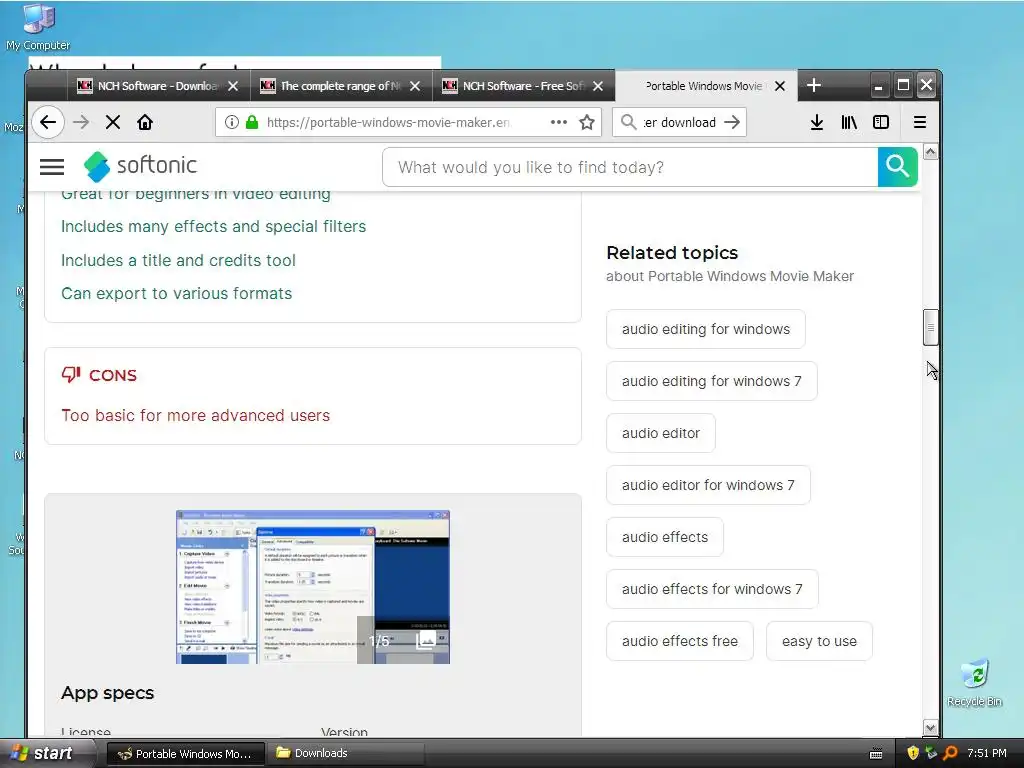Open the Downloads taskbar window
The height and width of the screenshot is (768, 1024).
point(346,754)
